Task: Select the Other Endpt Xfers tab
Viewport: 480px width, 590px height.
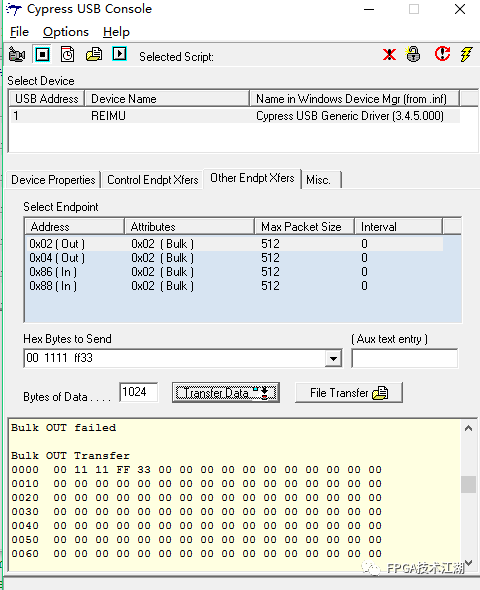Action: pyautogui.click(x=252, y=178)
